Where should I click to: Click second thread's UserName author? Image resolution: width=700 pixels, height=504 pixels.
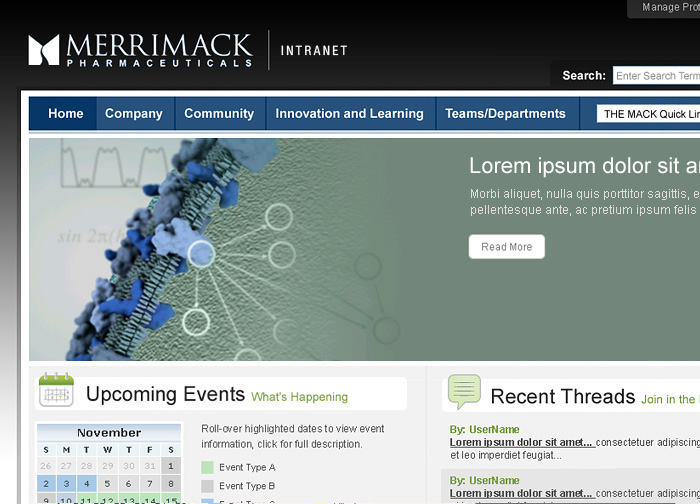pyautogui.click(x=494, y=480)
